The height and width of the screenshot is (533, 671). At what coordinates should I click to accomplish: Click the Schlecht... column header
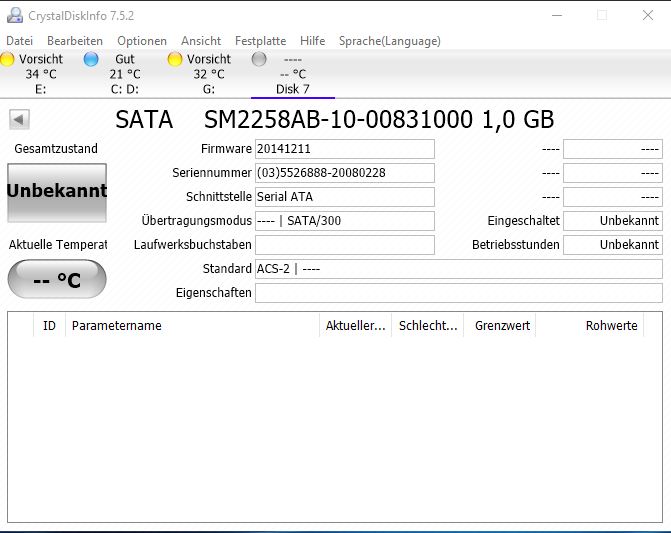(428, 326)
